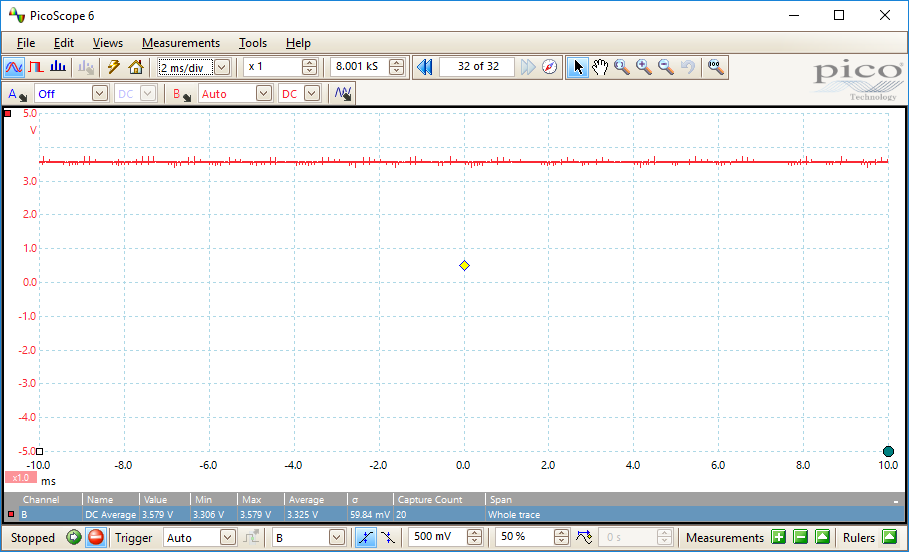
Task: Click the Min value 3.306 V
Action: [208, 514]
